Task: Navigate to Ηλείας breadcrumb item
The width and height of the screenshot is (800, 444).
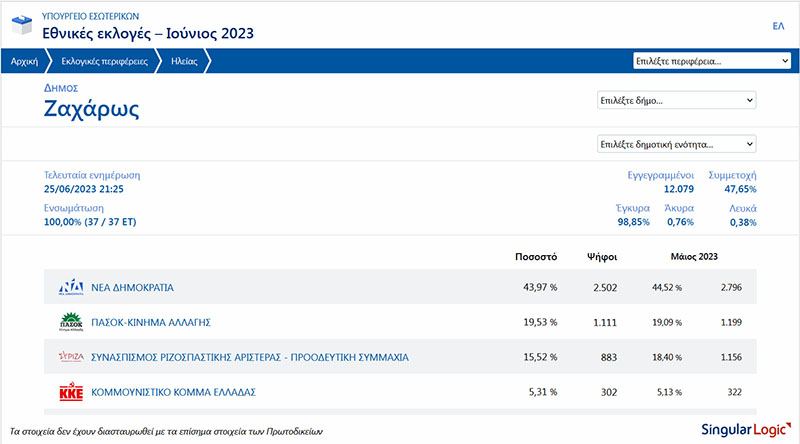Action: tap(184, 61)
